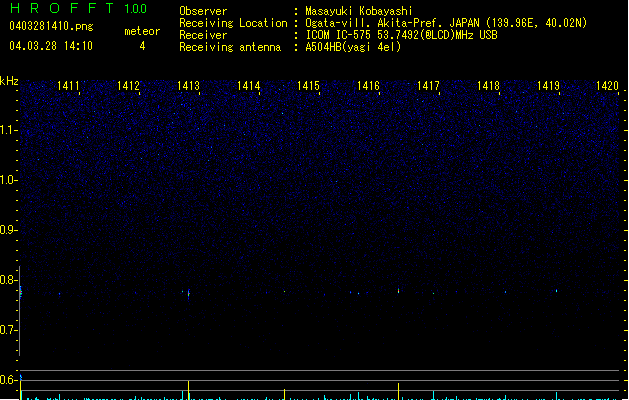Click the date stamp 04.03.28 14:10
Viewport: 629px width, 400px height.
click(51, 46)
